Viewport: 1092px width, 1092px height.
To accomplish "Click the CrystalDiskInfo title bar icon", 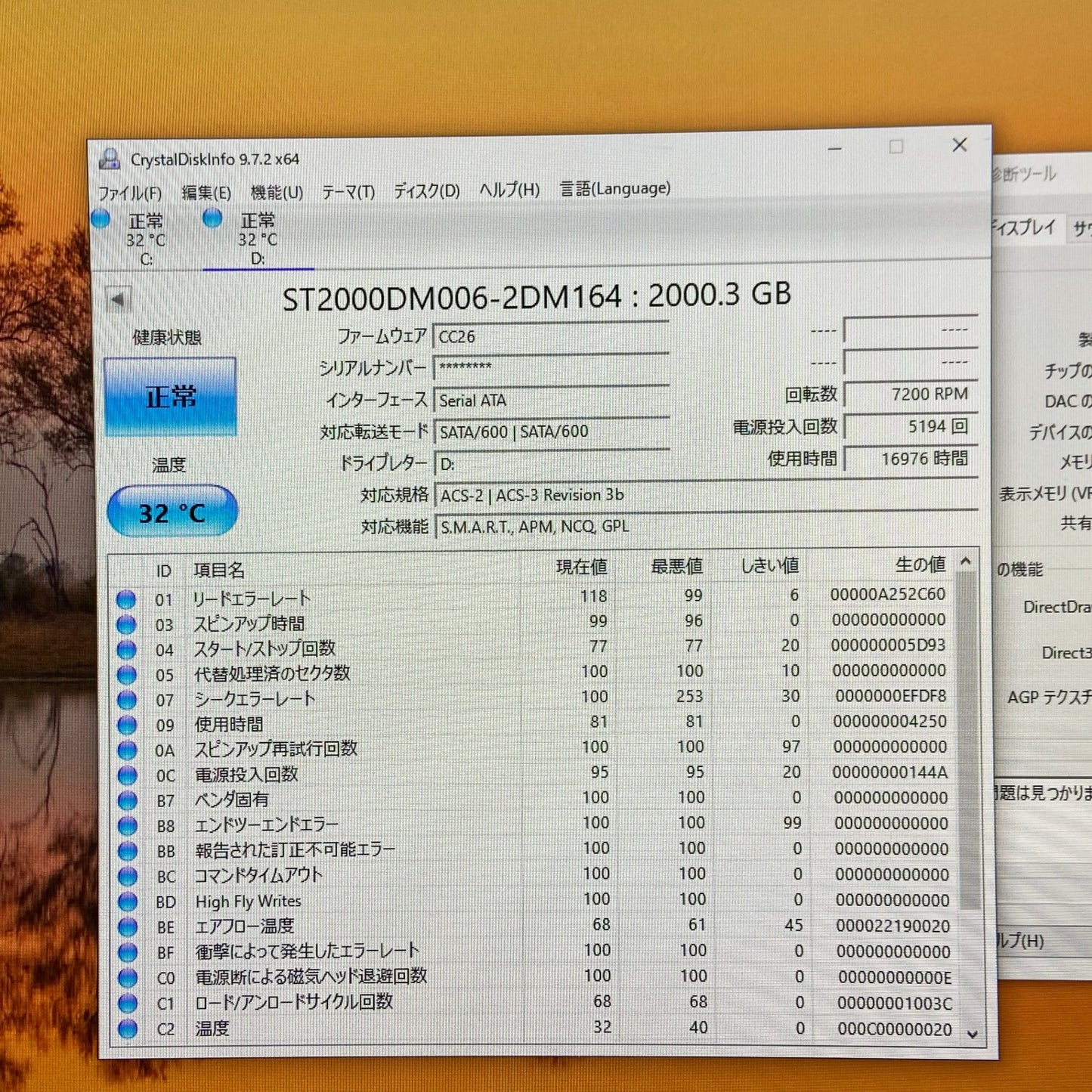I will tap(110, 159).
